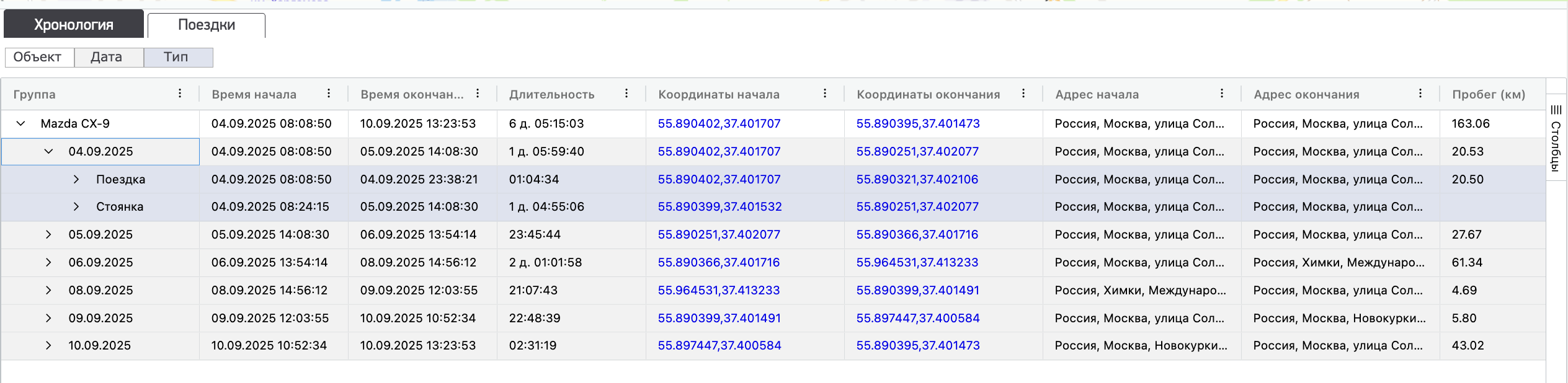Open column menu for Время начала

(x=329, y=94)
